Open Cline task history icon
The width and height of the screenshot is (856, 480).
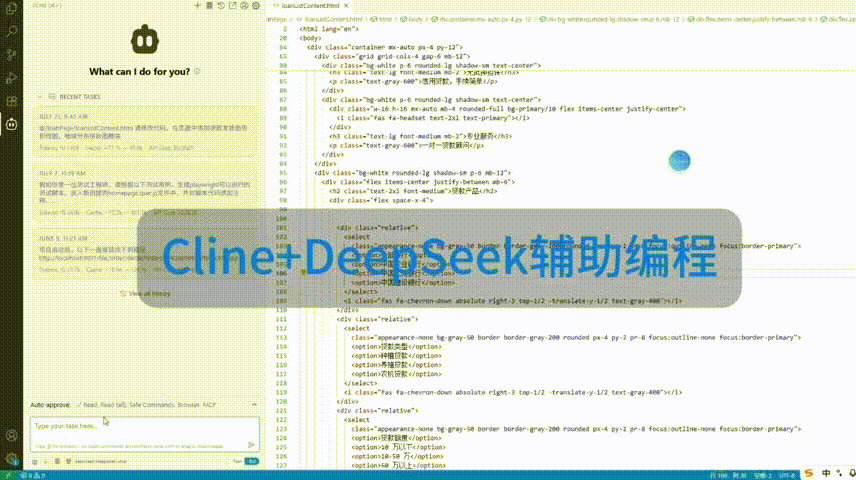pyautogui.click(x=221, y=5)
